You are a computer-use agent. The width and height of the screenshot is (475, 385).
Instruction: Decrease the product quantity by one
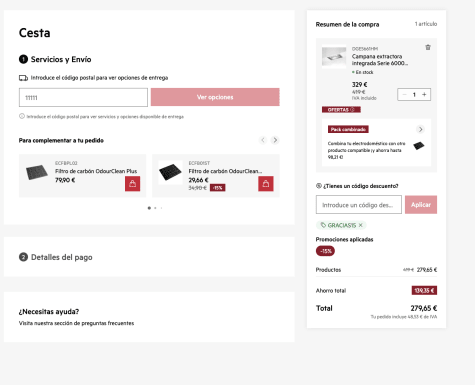pos(404,95)
